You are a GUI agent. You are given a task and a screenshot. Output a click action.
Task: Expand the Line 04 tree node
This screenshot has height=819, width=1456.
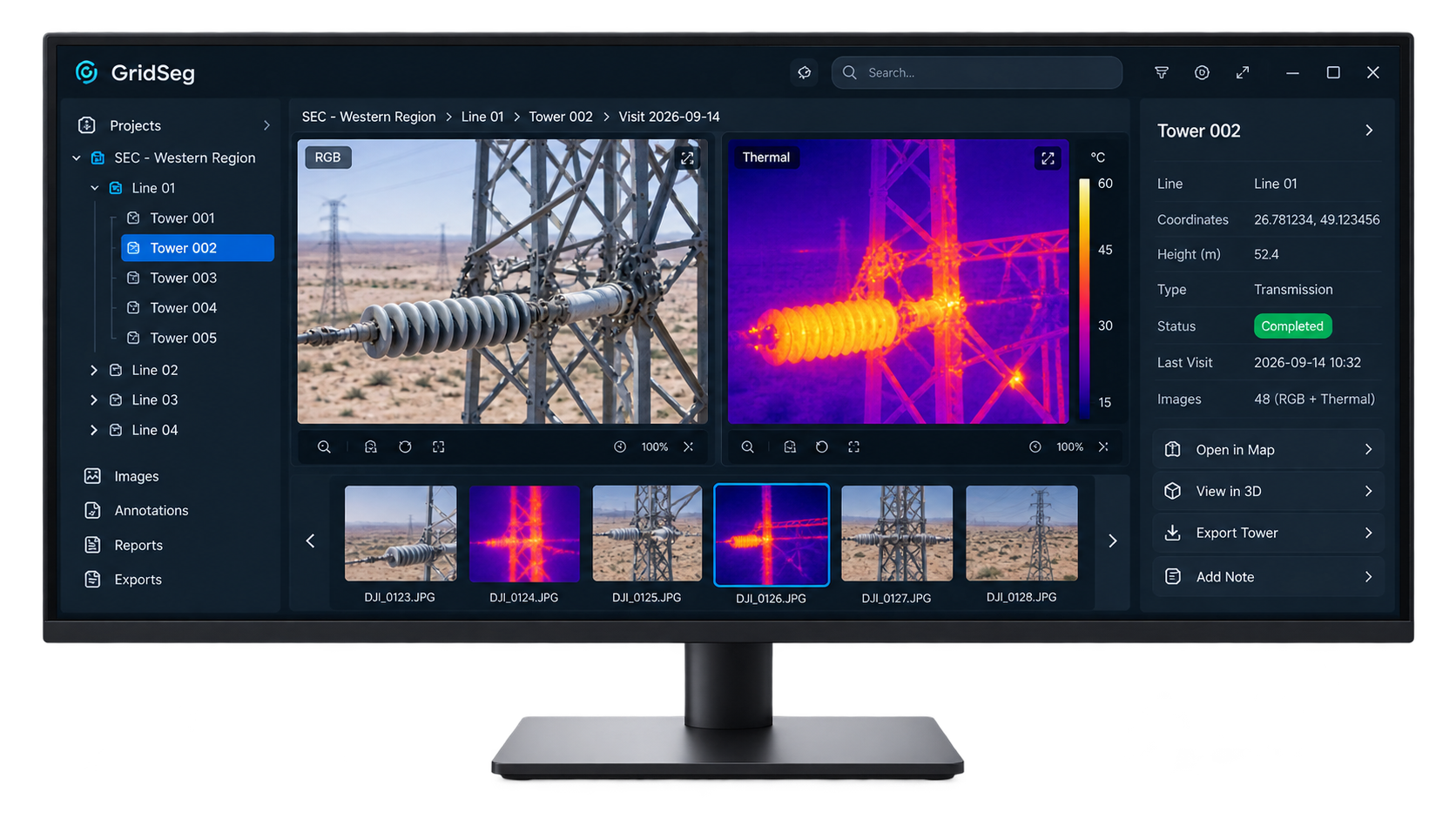pos(94,430)
